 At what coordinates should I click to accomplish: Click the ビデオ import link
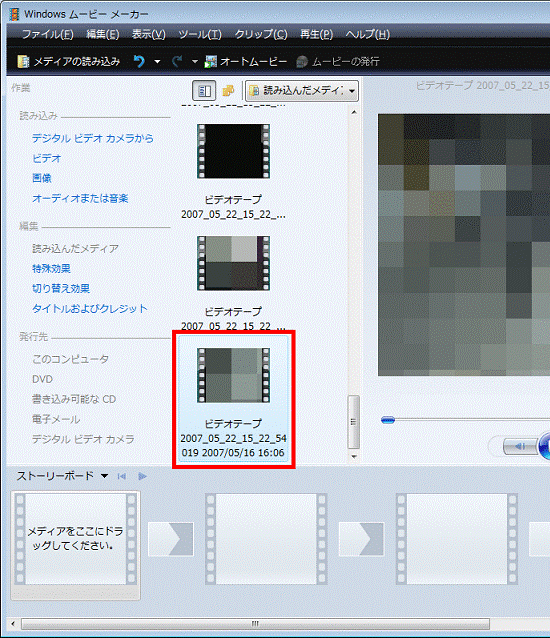pos(46,158)
